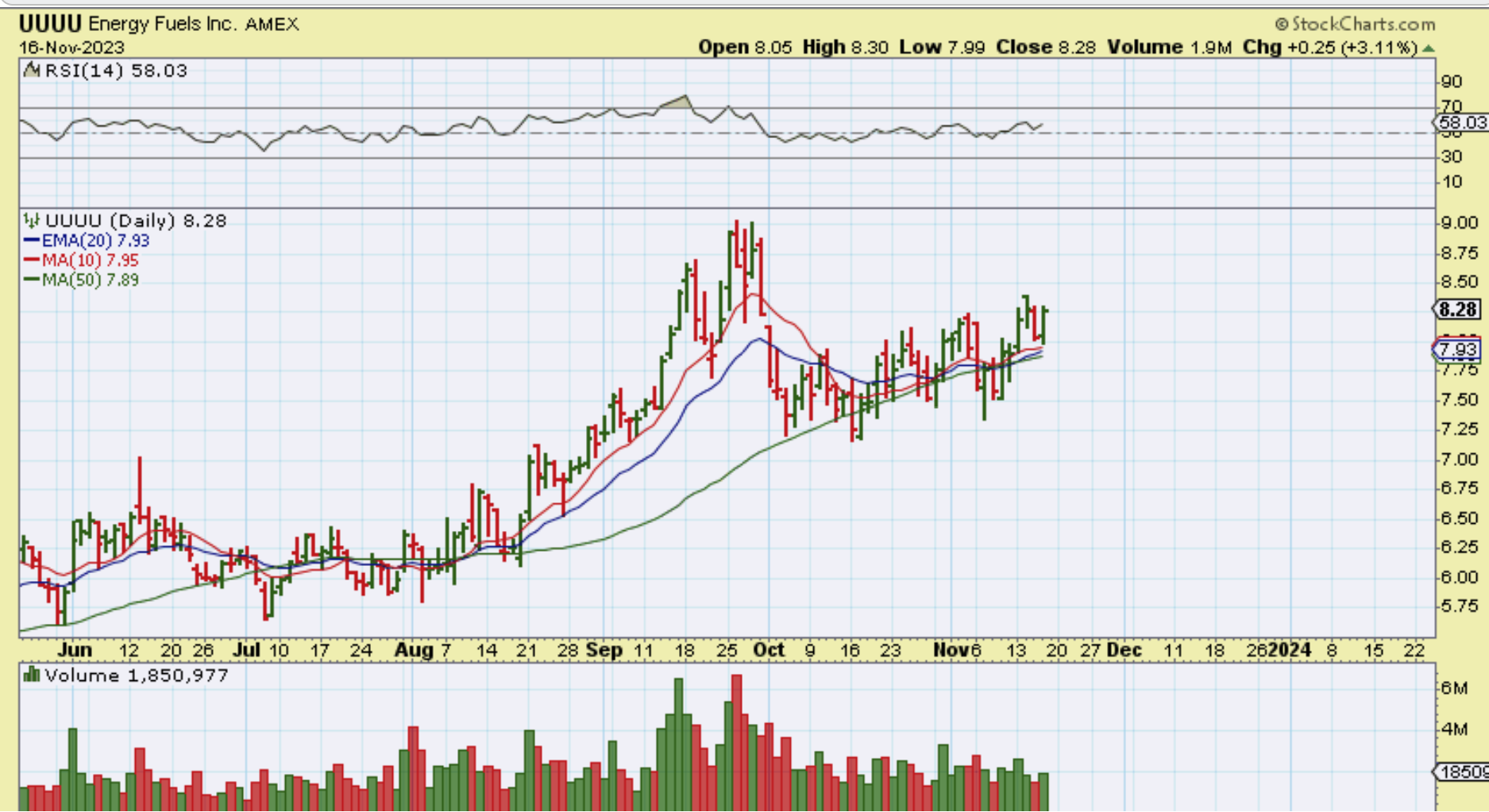Click the red MA(10) legend entry
Screen dimensions: 1489x812
coord(82,260)
